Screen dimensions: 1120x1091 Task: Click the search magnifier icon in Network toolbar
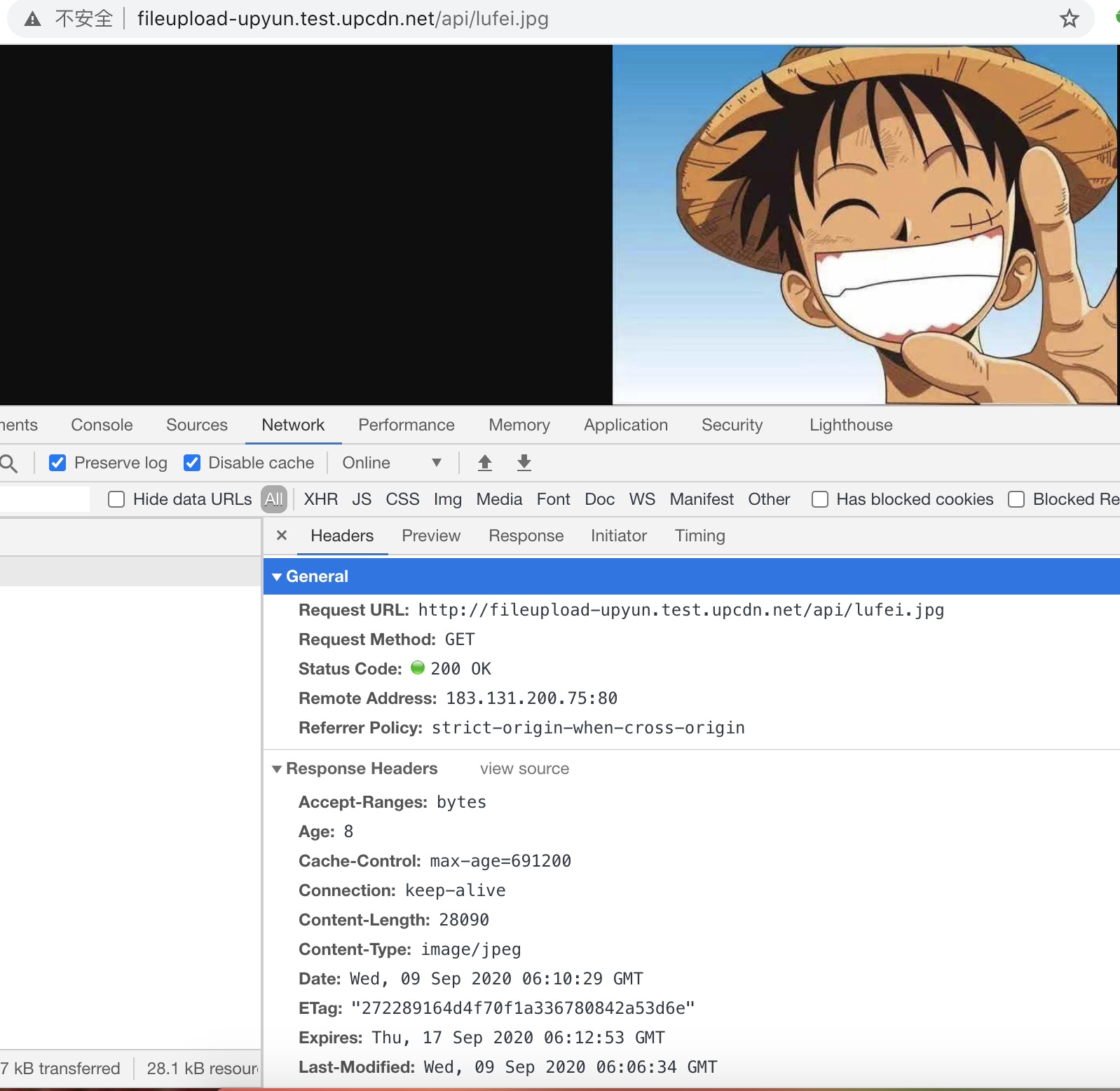coord(8,463)
